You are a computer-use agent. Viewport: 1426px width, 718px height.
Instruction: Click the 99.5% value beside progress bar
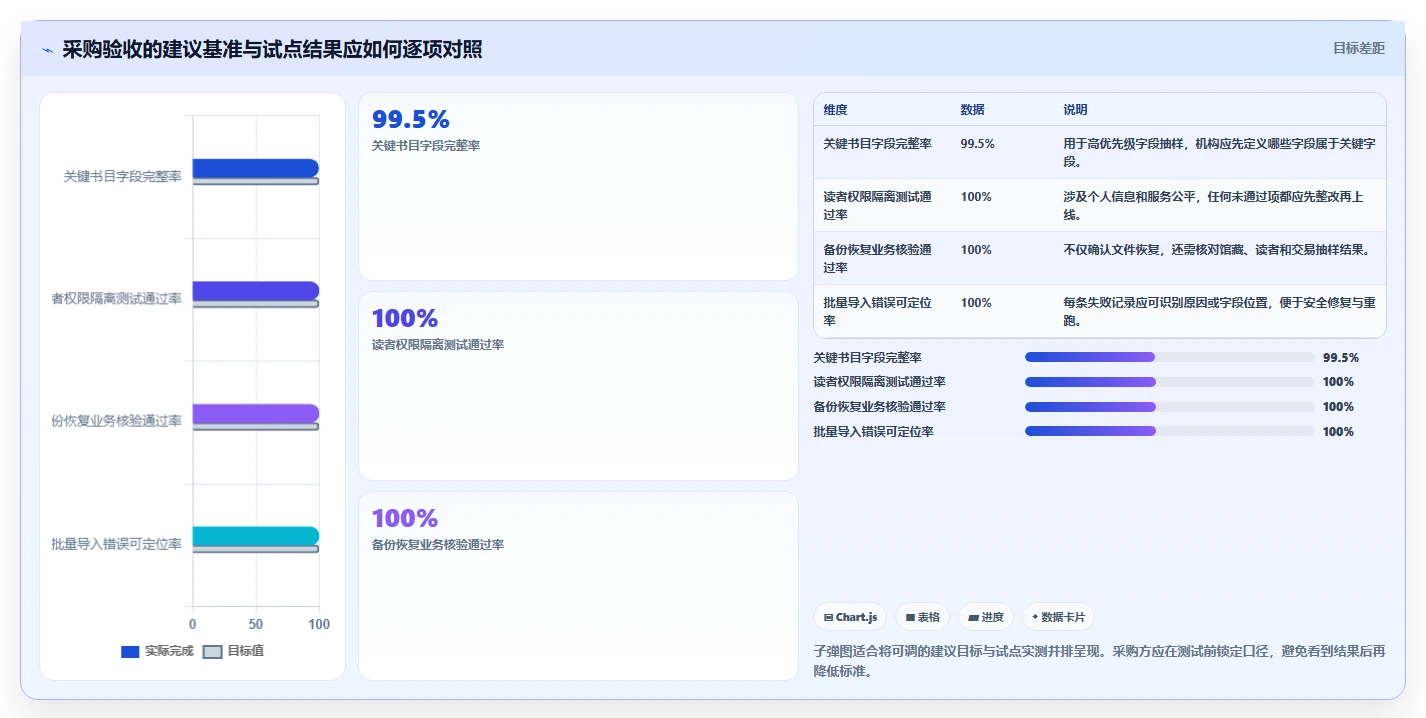(1340, 357)
